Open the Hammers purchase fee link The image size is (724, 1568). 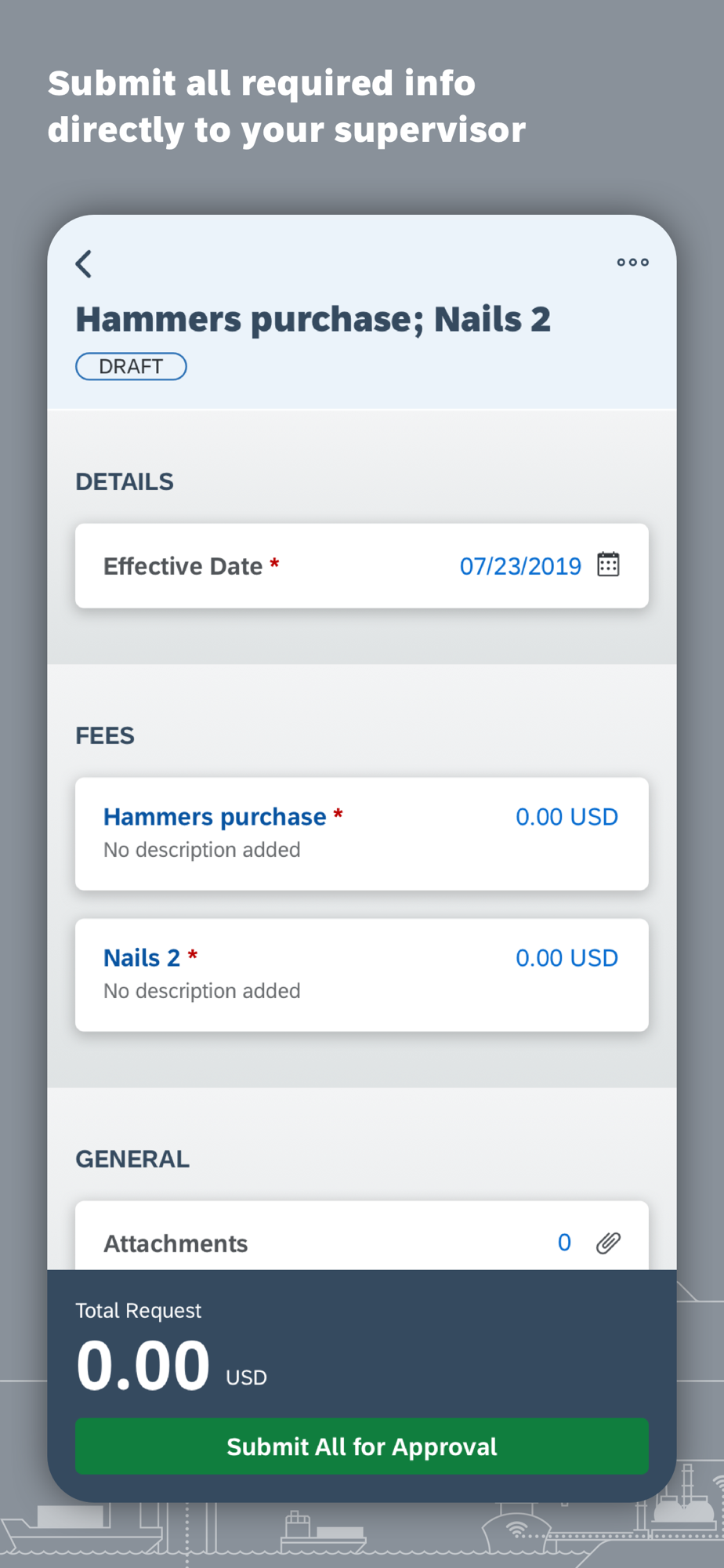215,817
